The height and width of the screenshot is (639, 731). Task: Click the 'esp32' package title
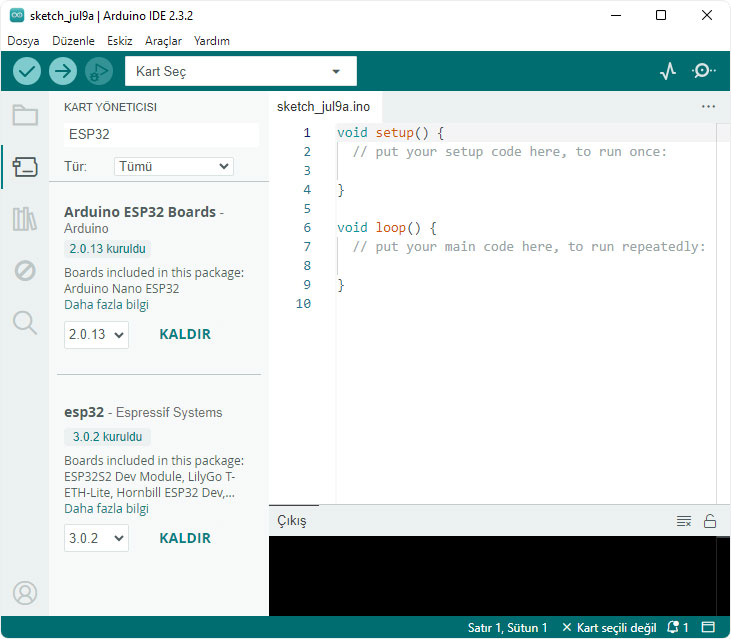pos(84,412)
